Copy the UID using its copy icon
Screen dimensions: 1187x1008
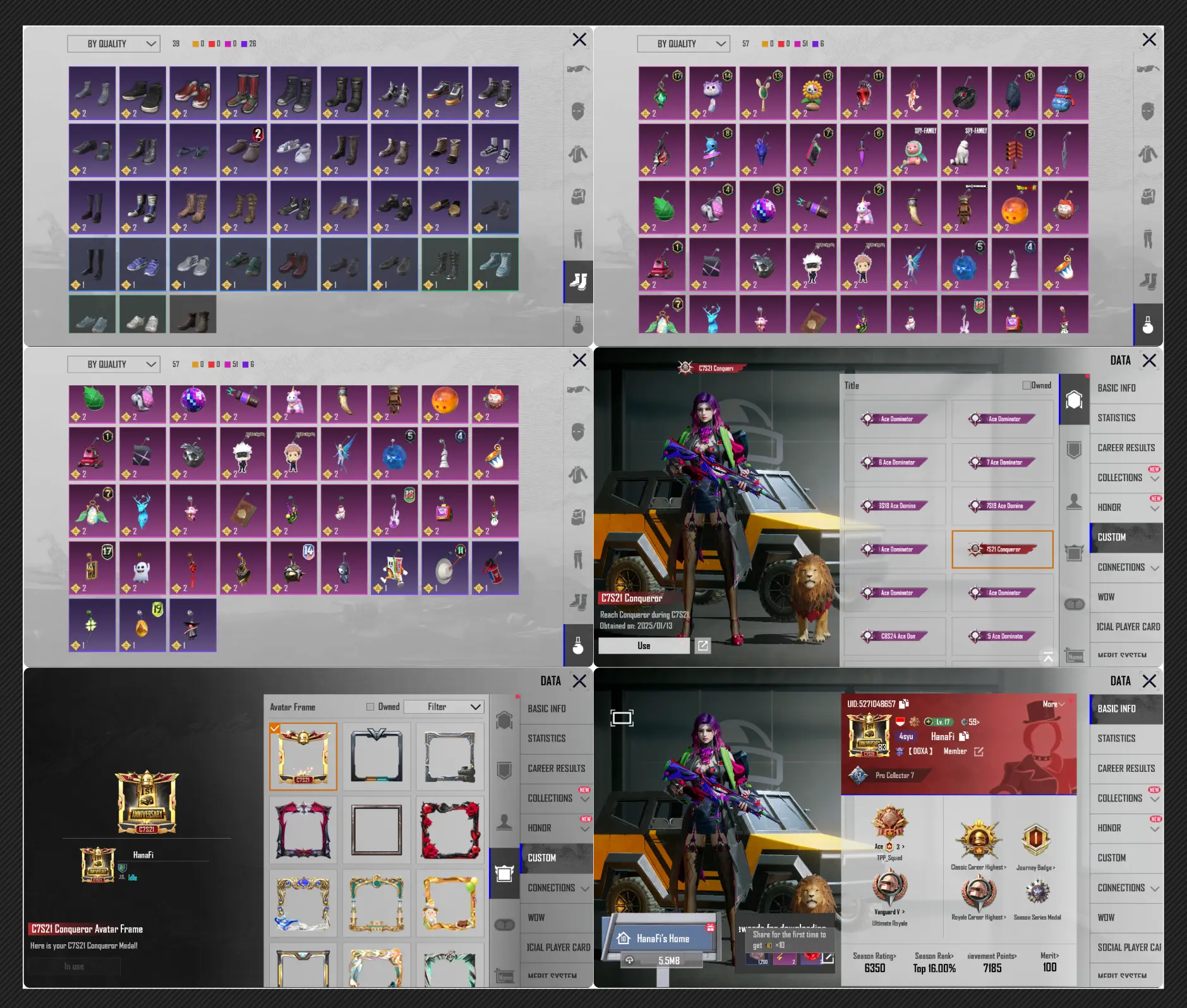(x=904, y=704)
